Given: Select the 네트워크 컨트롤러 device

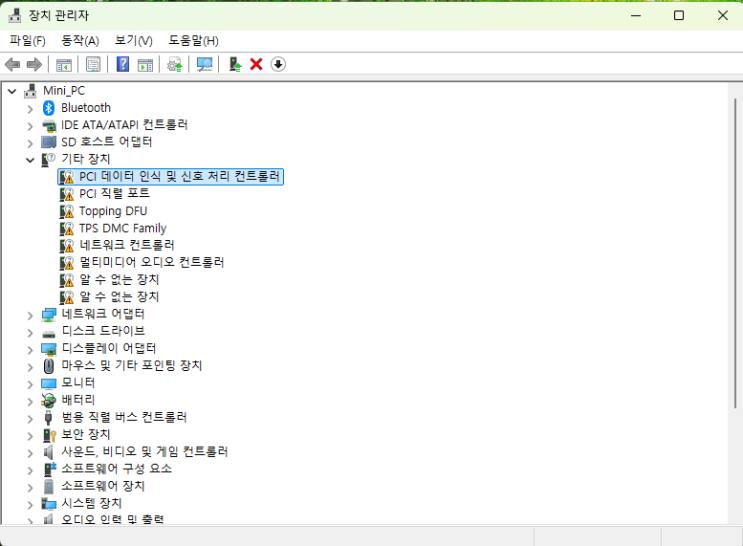Looking at the screenshot, I should coord(127,246).
